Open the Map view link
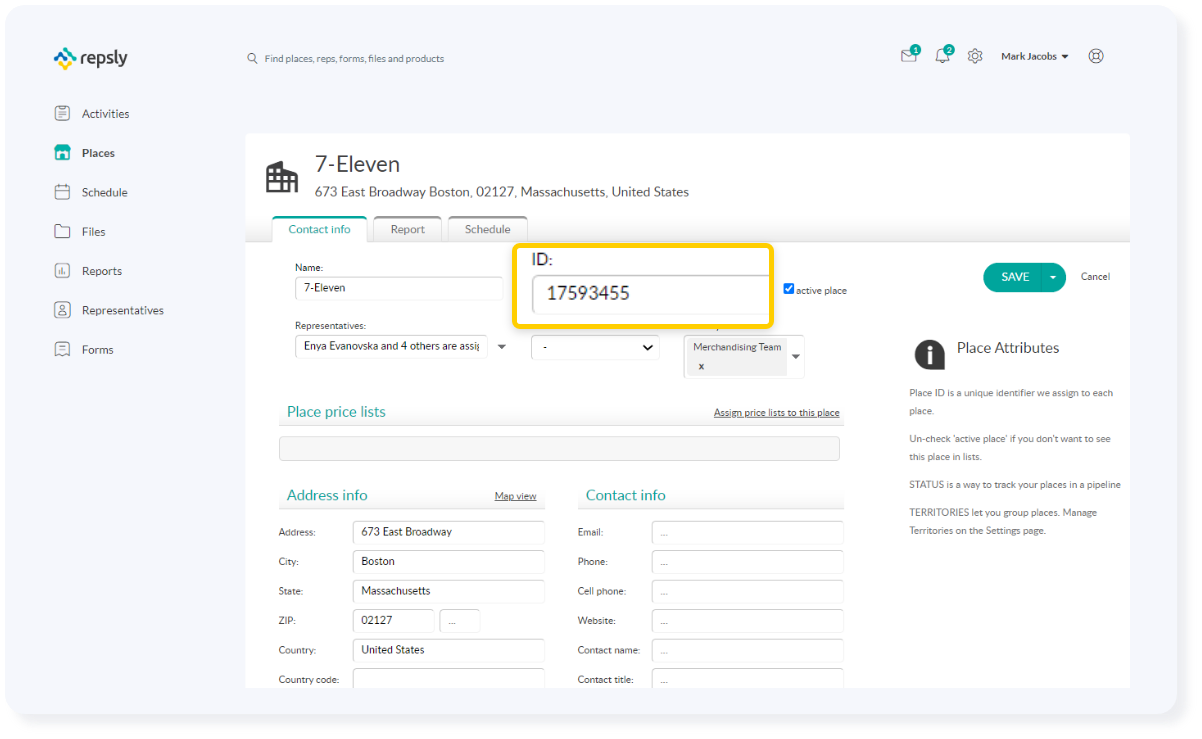The height and width of the screenshot is (739, 1202). 515,496
